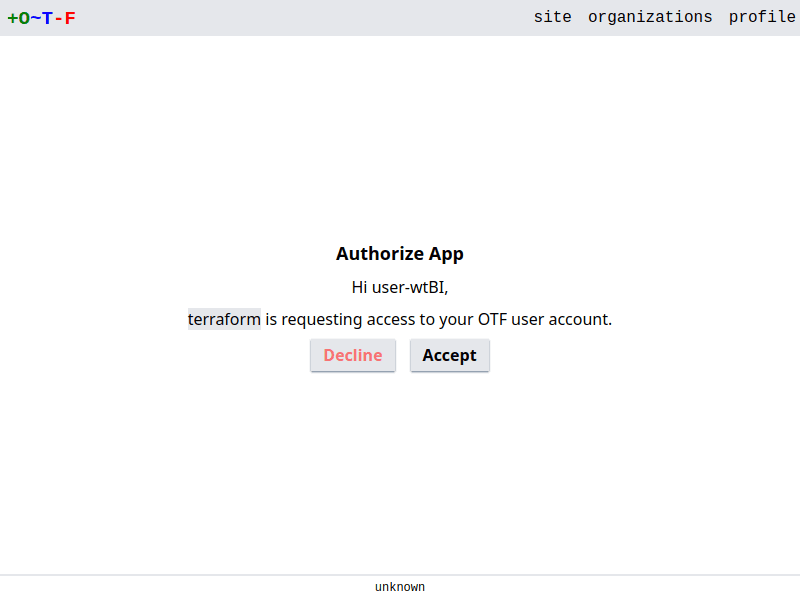The height and width of the screenshot is (600, 800).
Task: Click the OTF logo in the header
Action: pos(41,18)
